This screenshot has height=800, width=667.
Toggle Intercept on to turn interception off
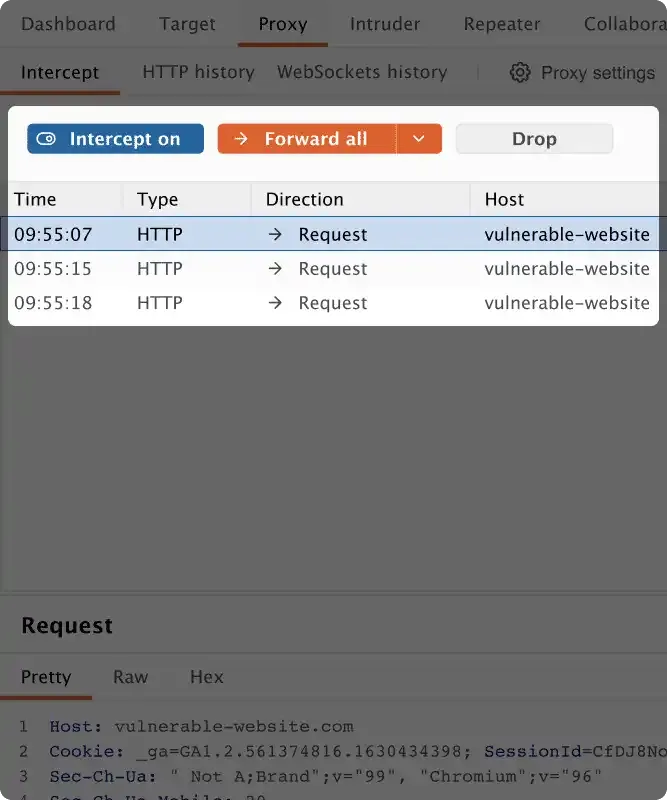115,138
